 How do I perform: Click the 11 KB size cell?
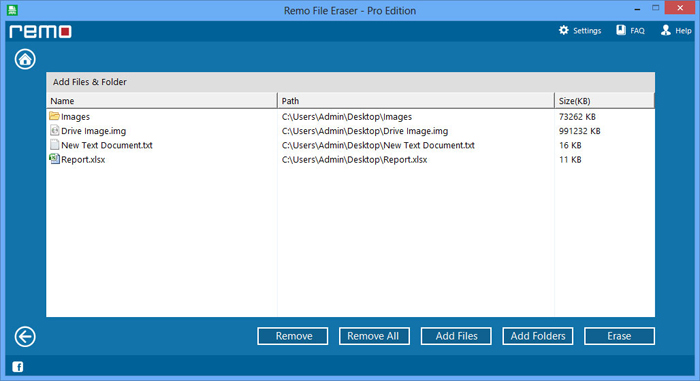point(570,159)
